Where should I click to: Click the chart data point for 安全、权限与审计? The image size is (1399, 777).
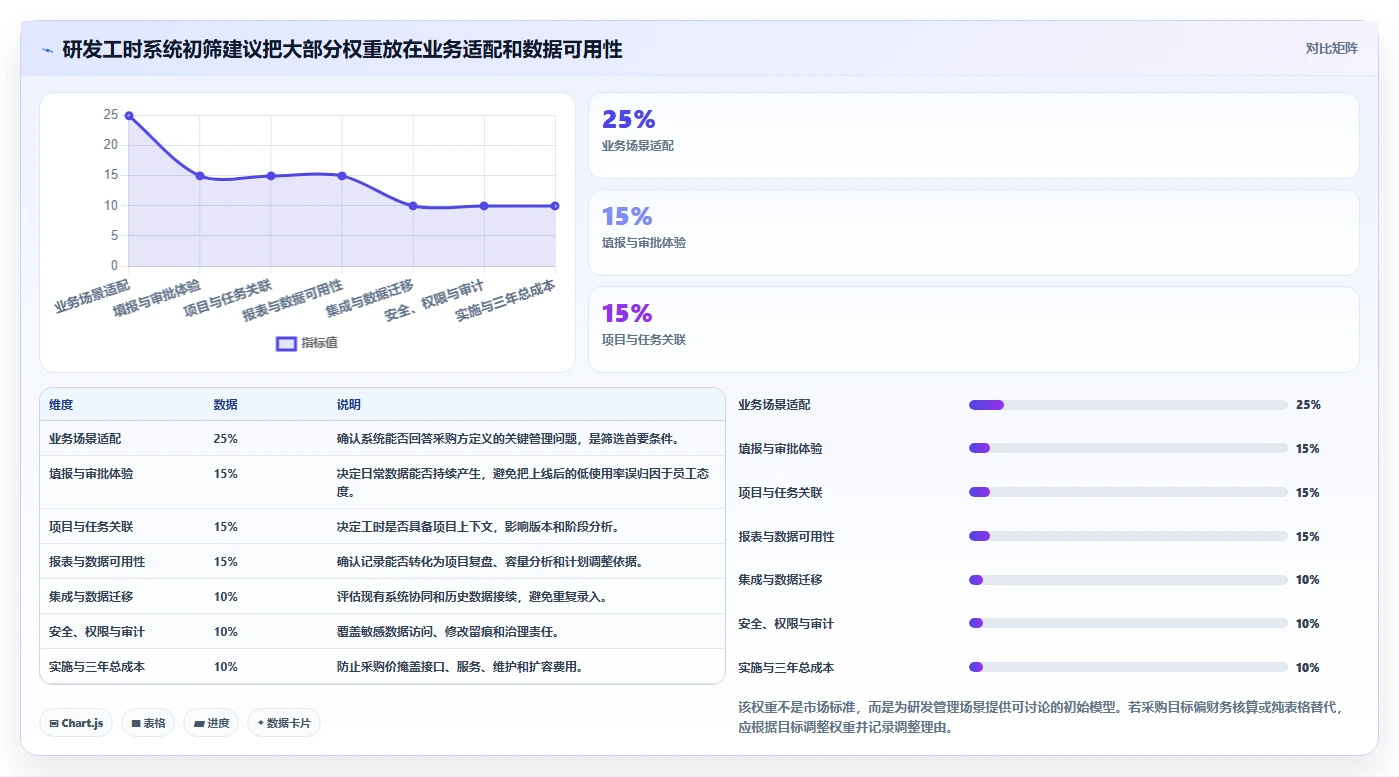point(484,206)
